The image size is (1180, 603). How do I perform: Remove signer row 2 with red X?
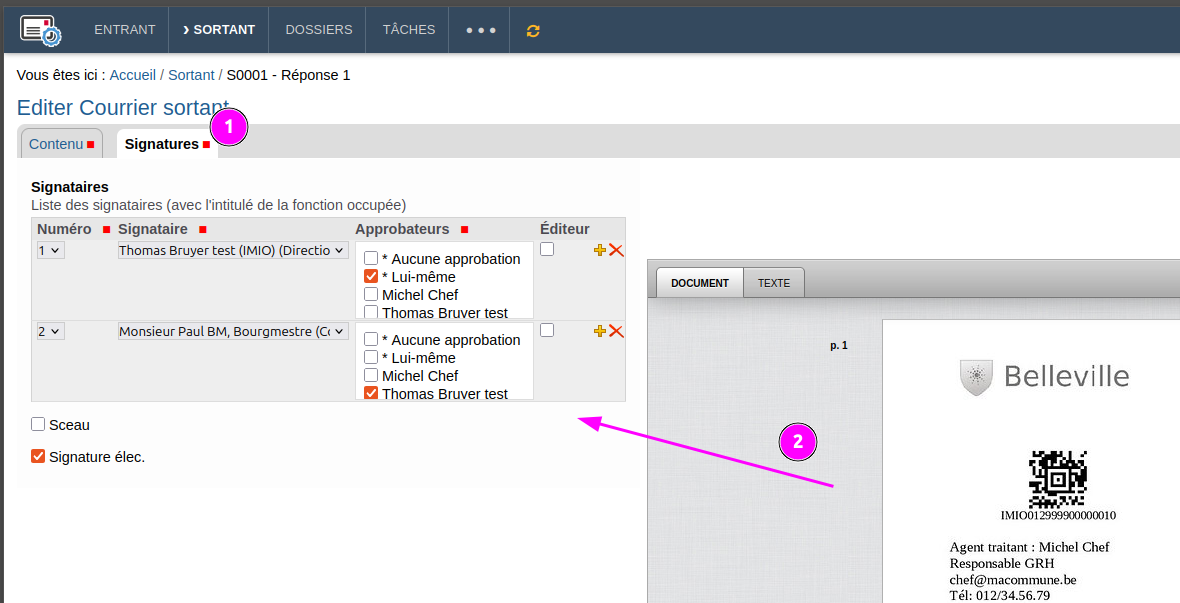(x=616, y=331)
